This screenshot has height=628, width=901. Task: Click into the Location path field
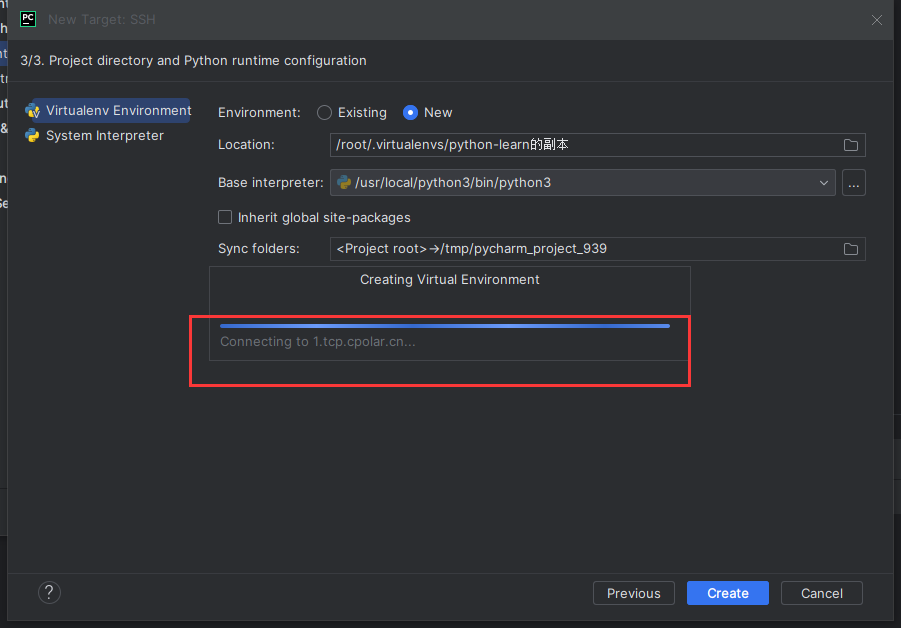click(580, 145)
